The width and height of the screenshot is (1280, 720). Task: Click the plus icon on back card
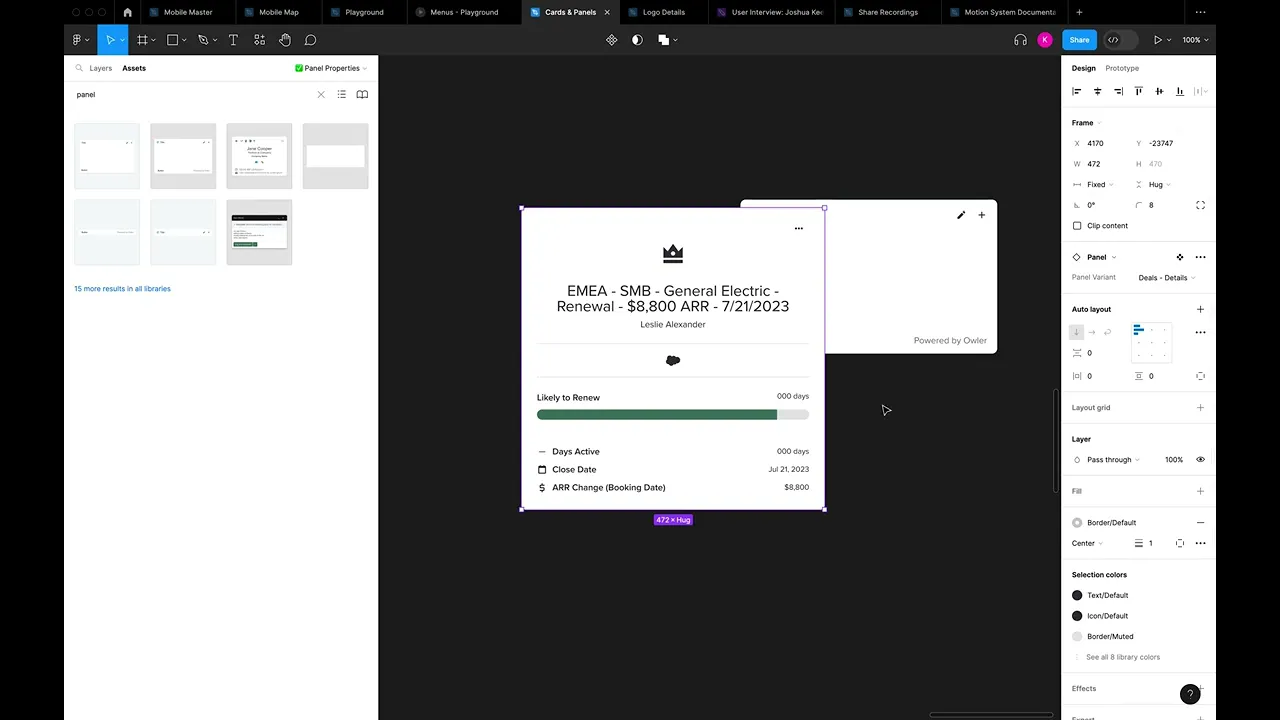coord(981,215)
